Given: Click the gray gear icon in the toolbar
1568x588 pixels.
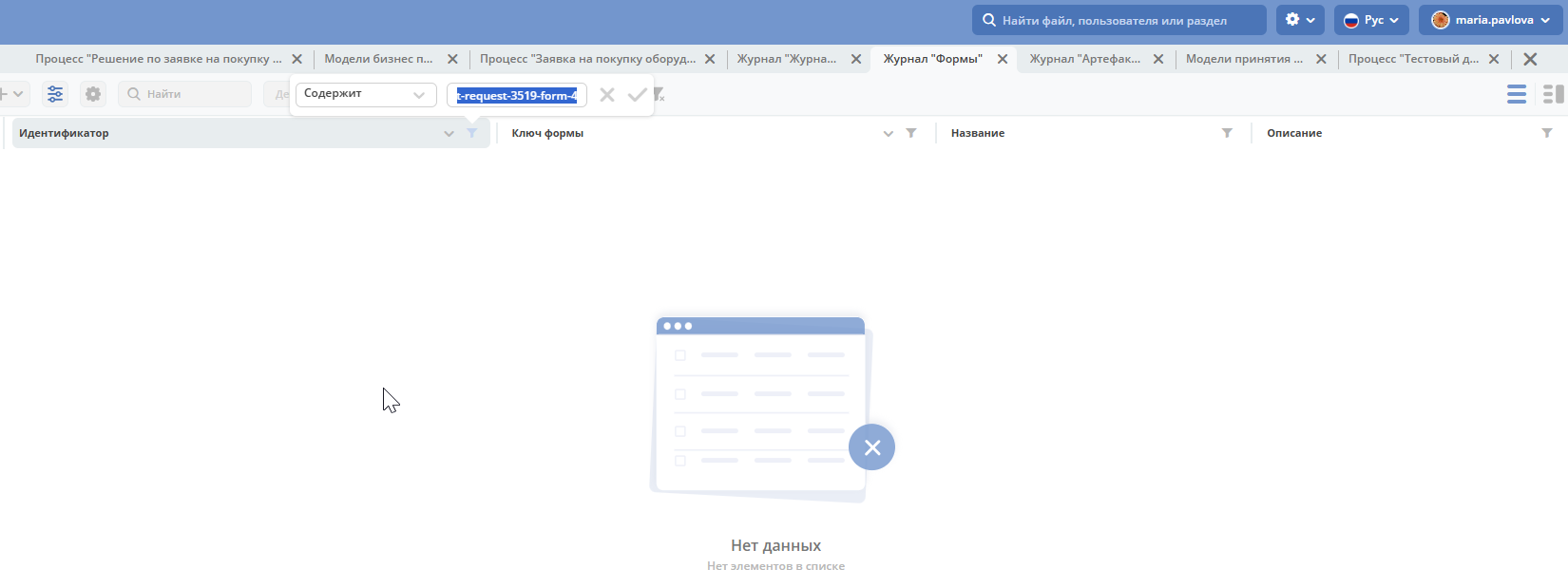Looking at the screenshot, I should [93, 94].
